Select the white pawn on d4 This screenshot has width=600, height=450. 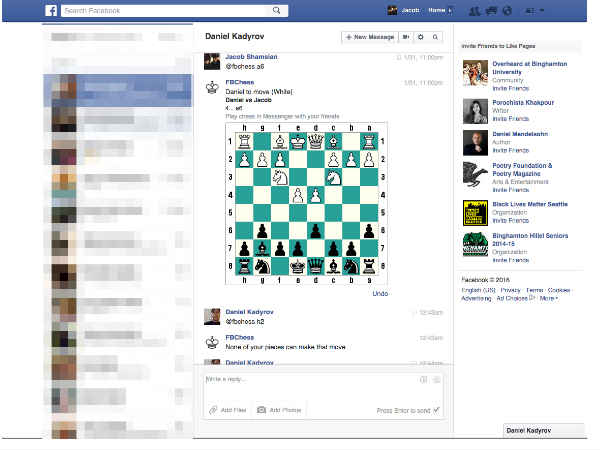(316, 195)
